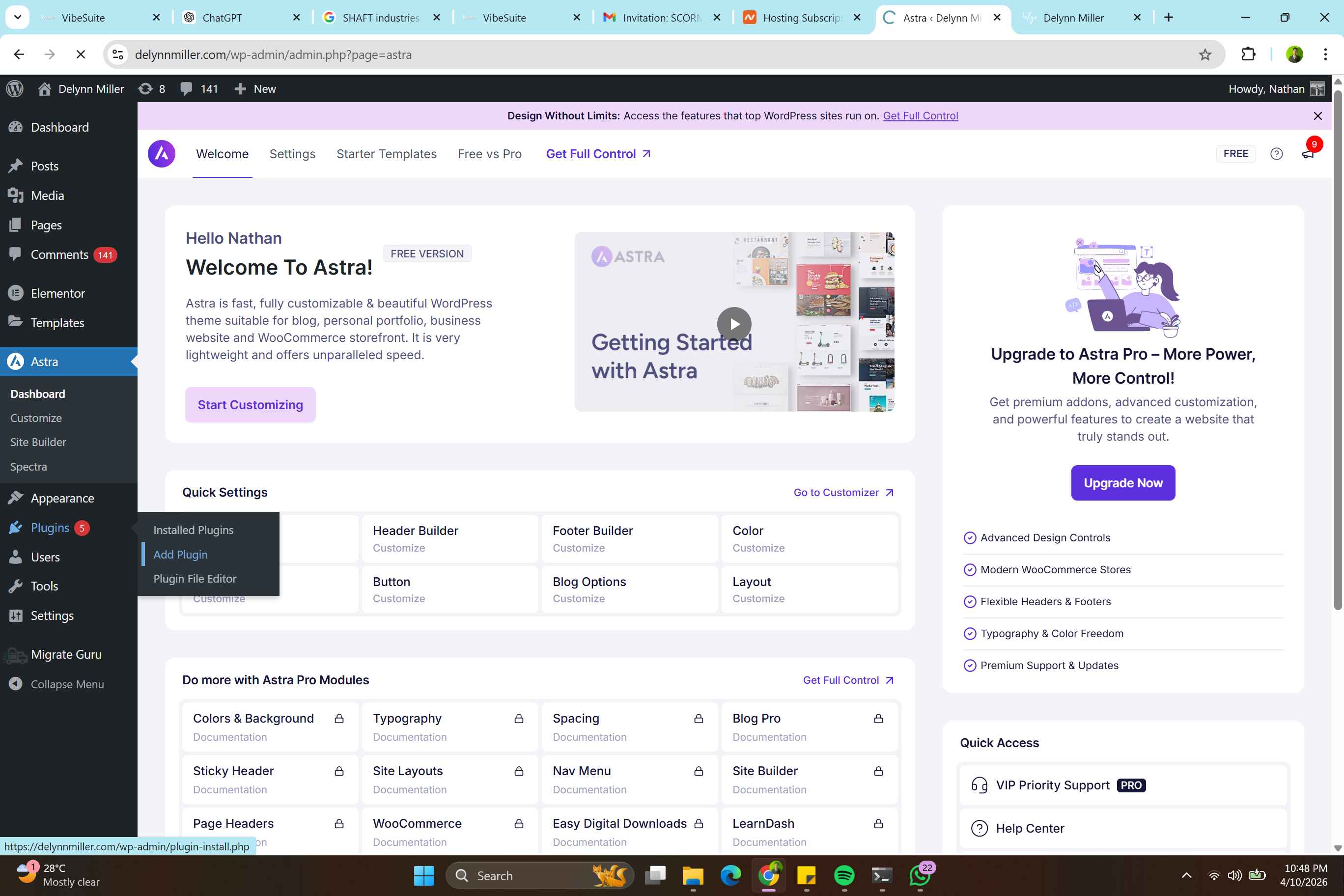
Task: Dismiss the Design Without Limits banner
Action: point(1317,116)
